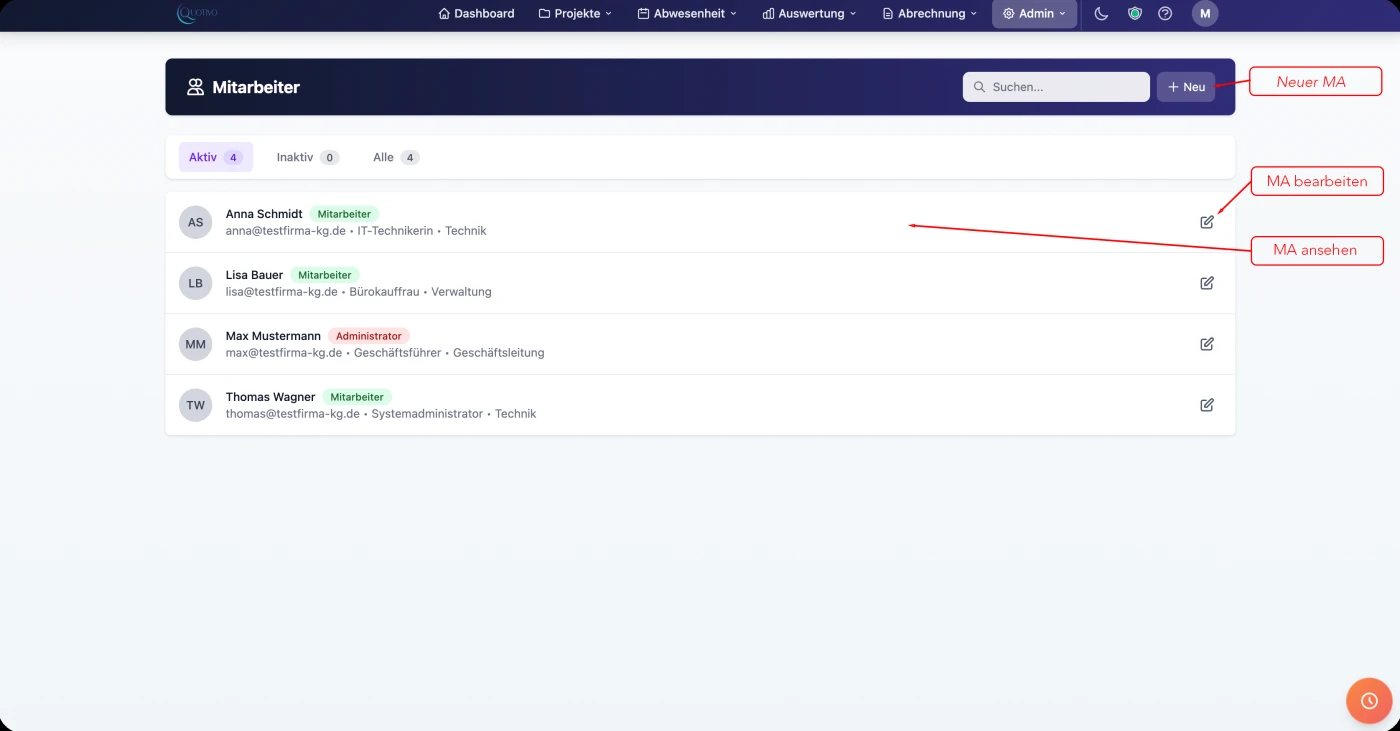The height and width of the screenshot is (731, 1400).
Task: Click the orange clock timer button
Action: click(1369, 701)
